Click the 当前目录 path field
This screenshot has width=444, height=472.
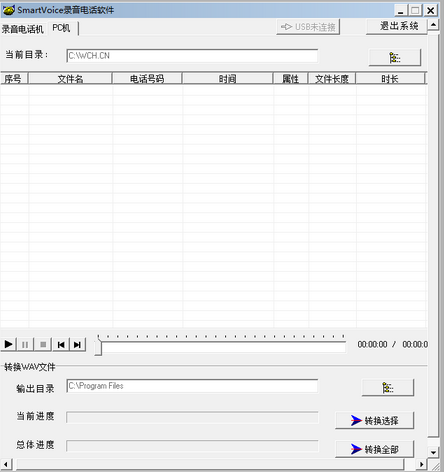(192, 56)
